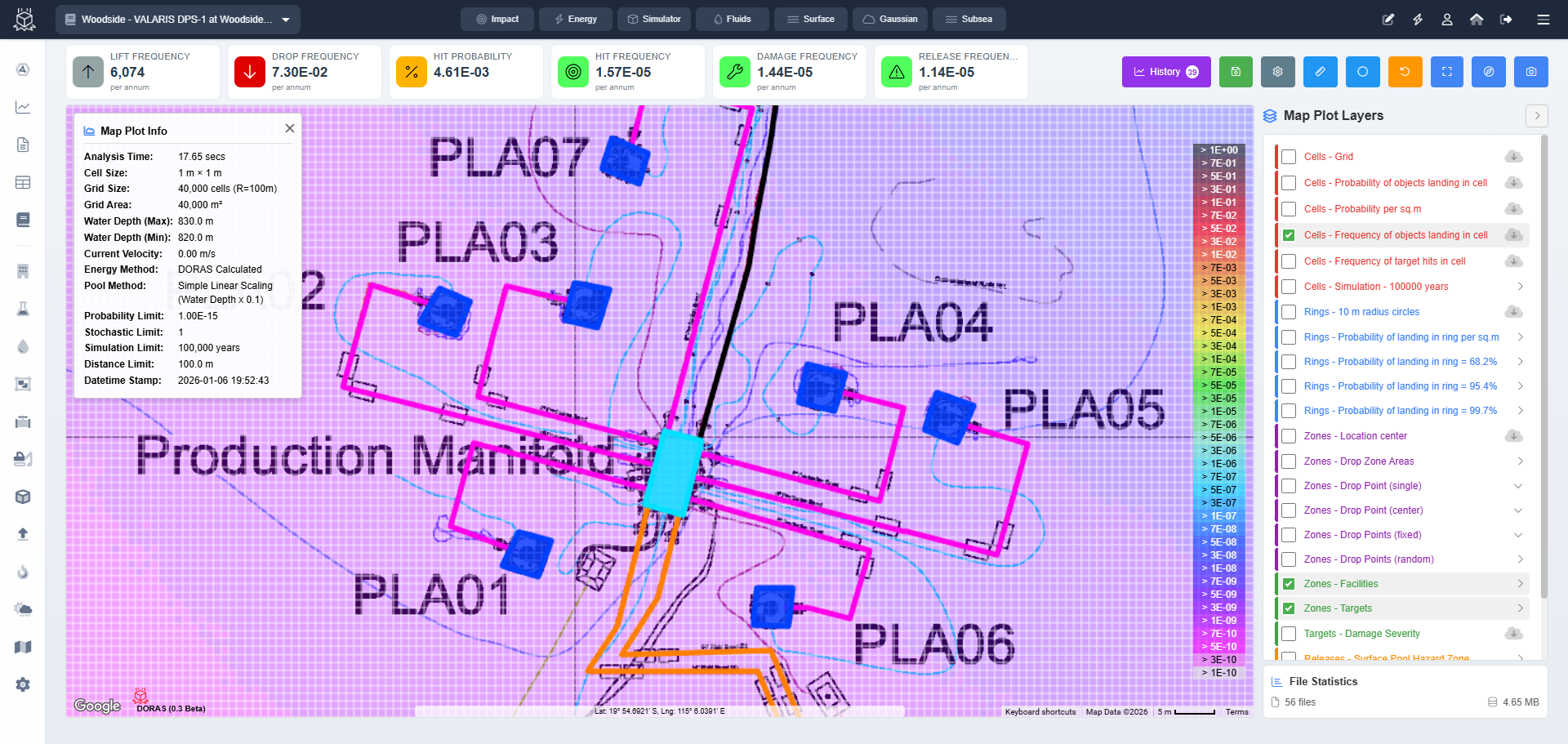Screen dimensions: 1568x744
Task: Close the Map Plot Info panel
Action: click(289, 129)
